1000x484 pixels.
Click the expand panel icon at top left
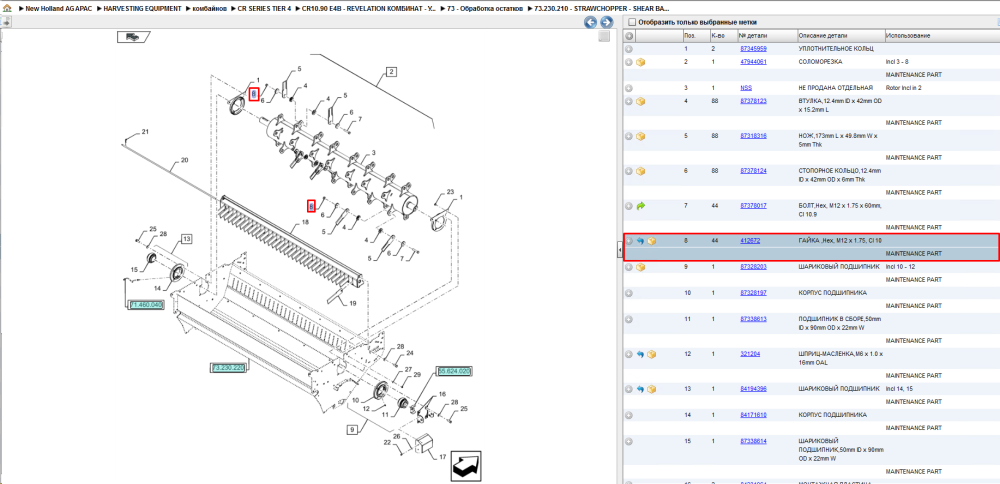(6, 22)
